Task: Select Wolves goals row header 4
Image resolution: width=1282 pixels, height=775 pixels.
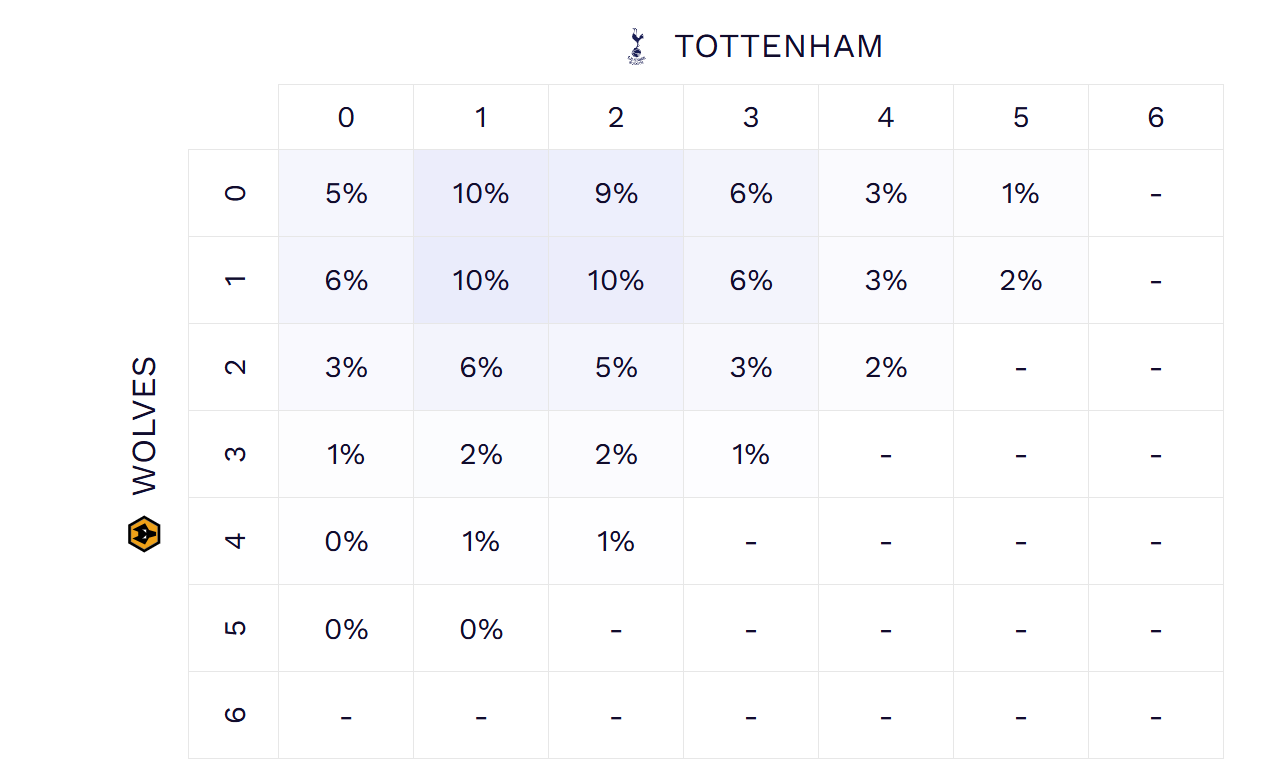Action: coord(234,541)
